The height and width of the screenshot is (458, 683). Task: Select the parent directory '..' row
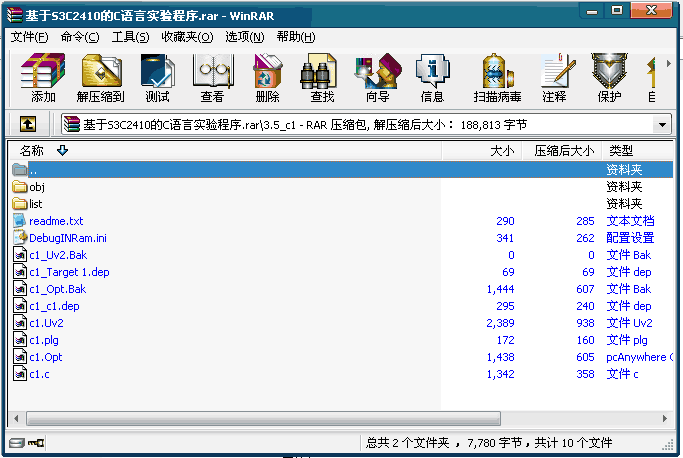point(342,170)
